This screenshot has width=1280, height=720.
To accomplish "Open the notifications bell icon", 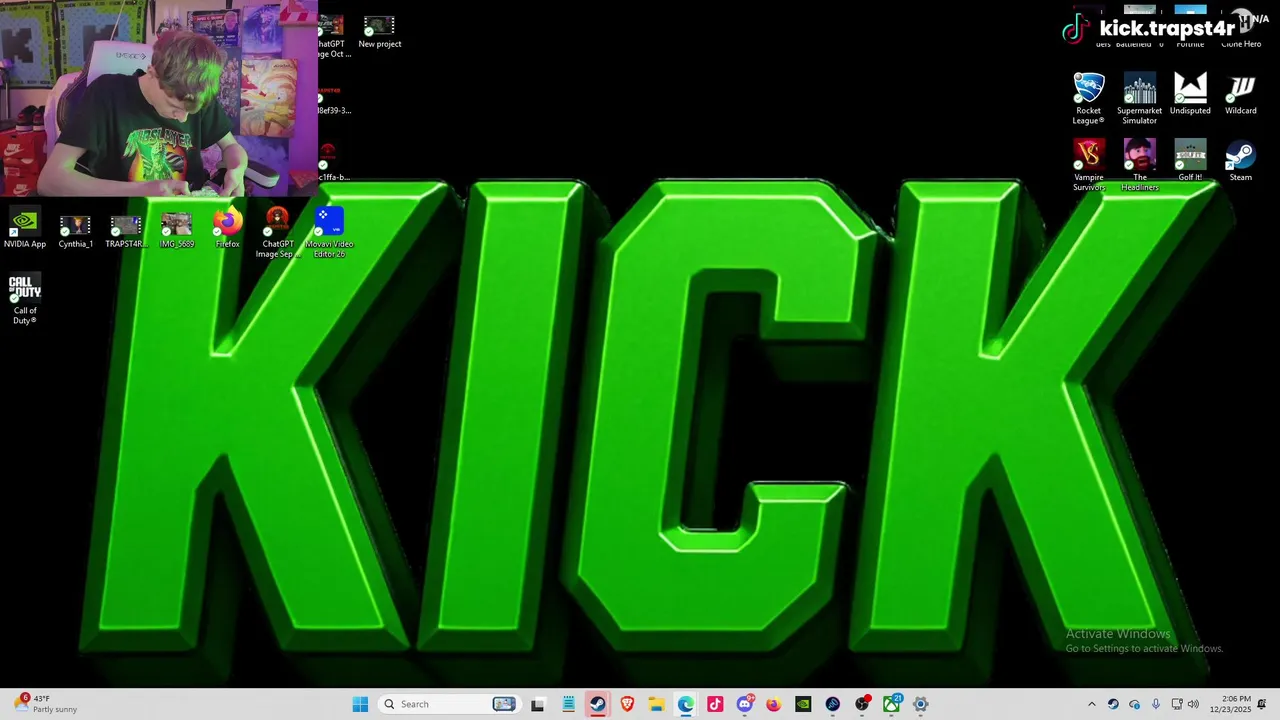I will pyautogui.click(x=1262, y=704).
